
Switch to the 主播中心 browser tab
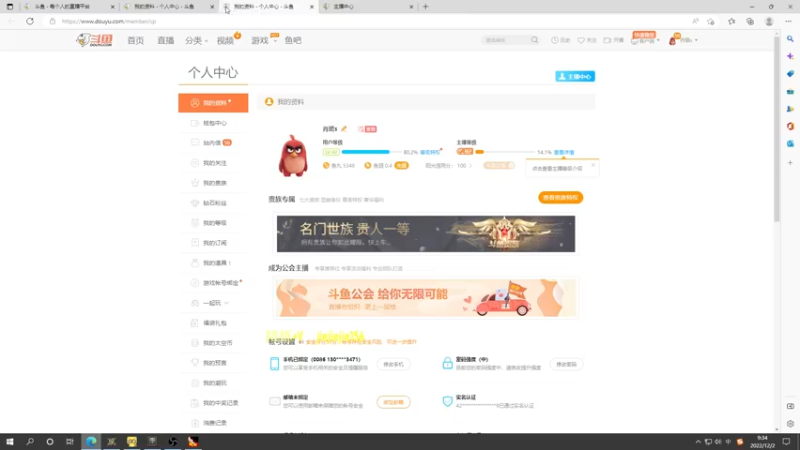point(367,7)
